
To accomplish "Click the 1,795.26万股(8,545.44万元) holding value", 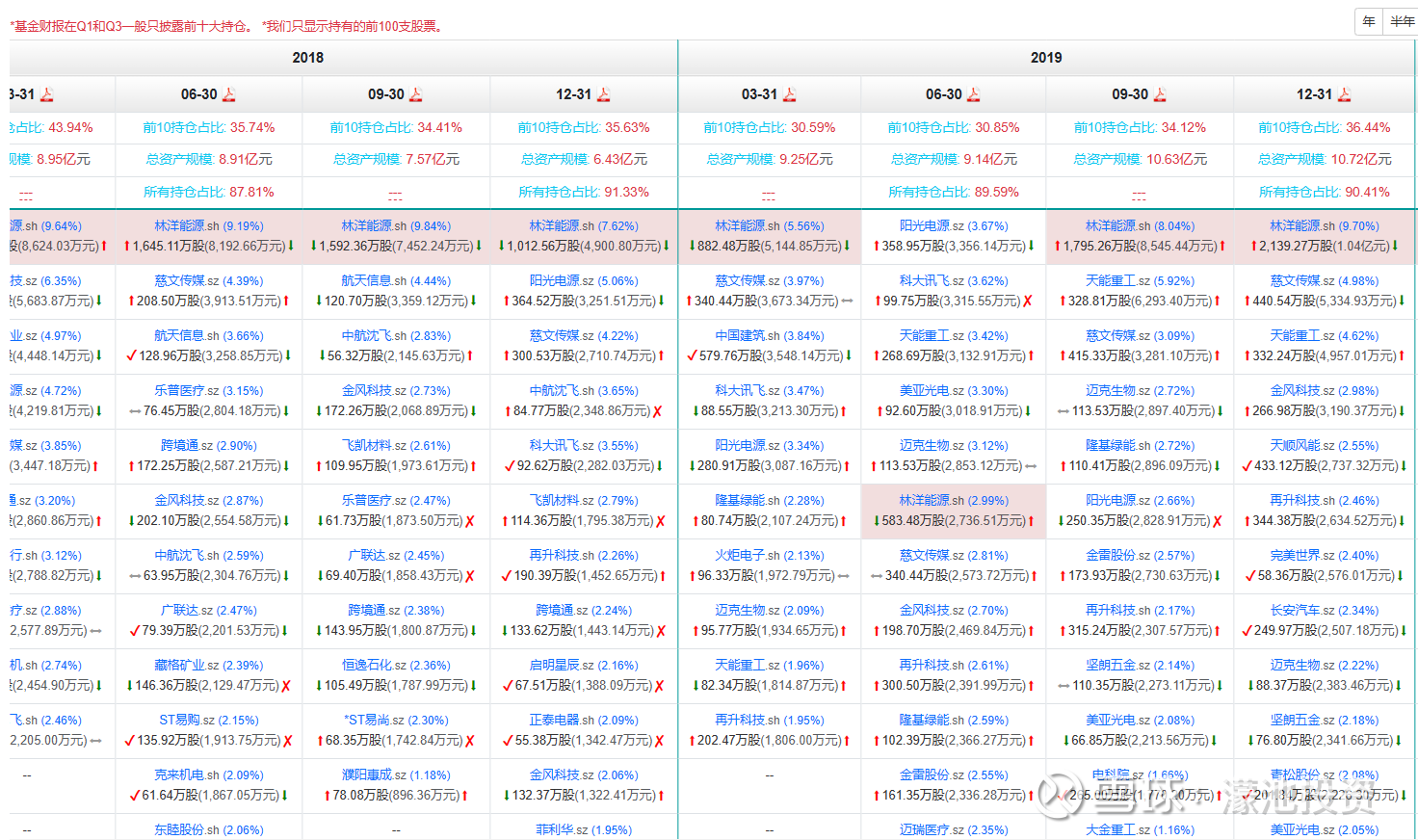I will click(x=1139, y=247).
